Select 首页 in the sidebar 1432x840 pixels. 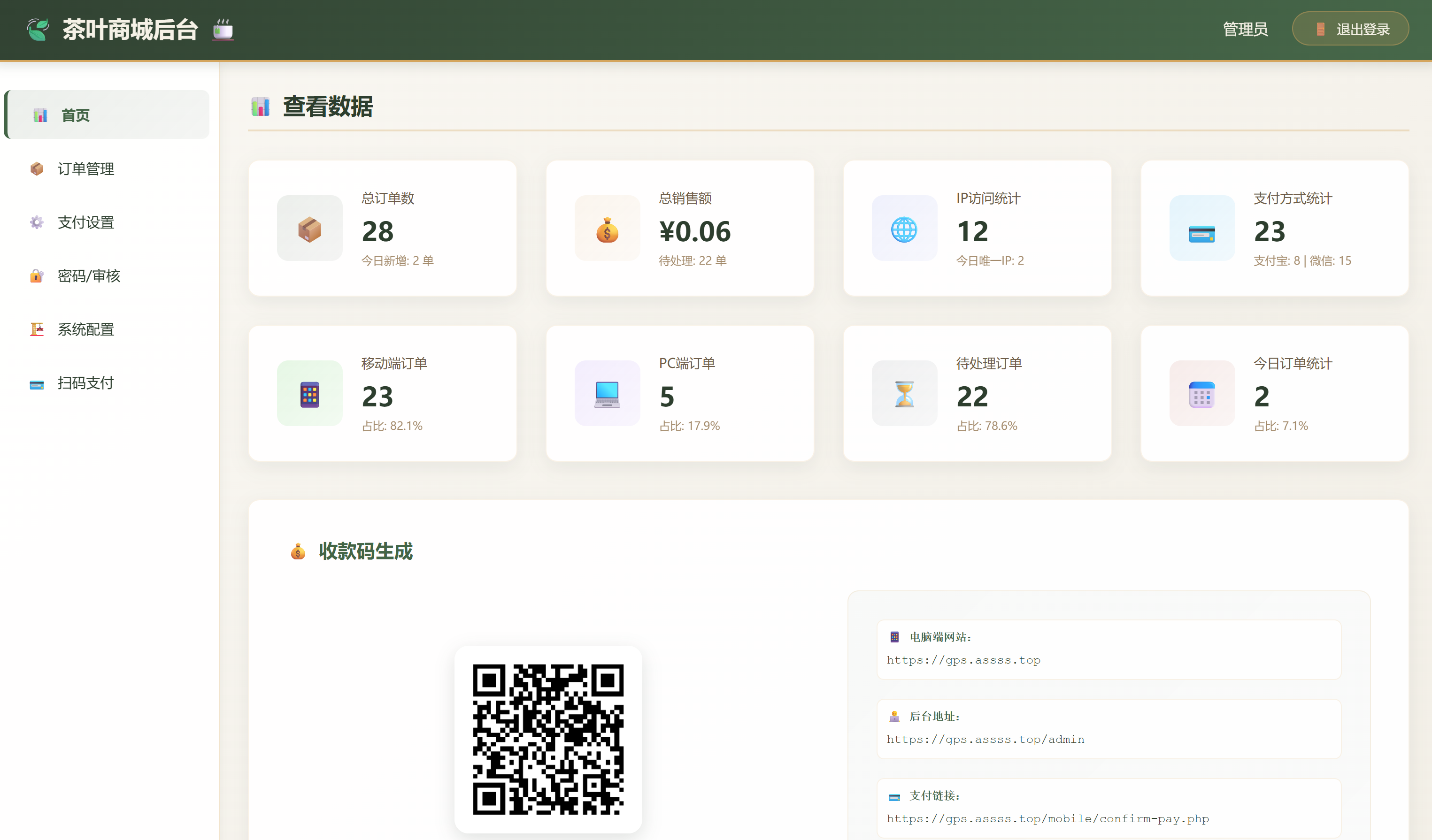click(76, 115)
